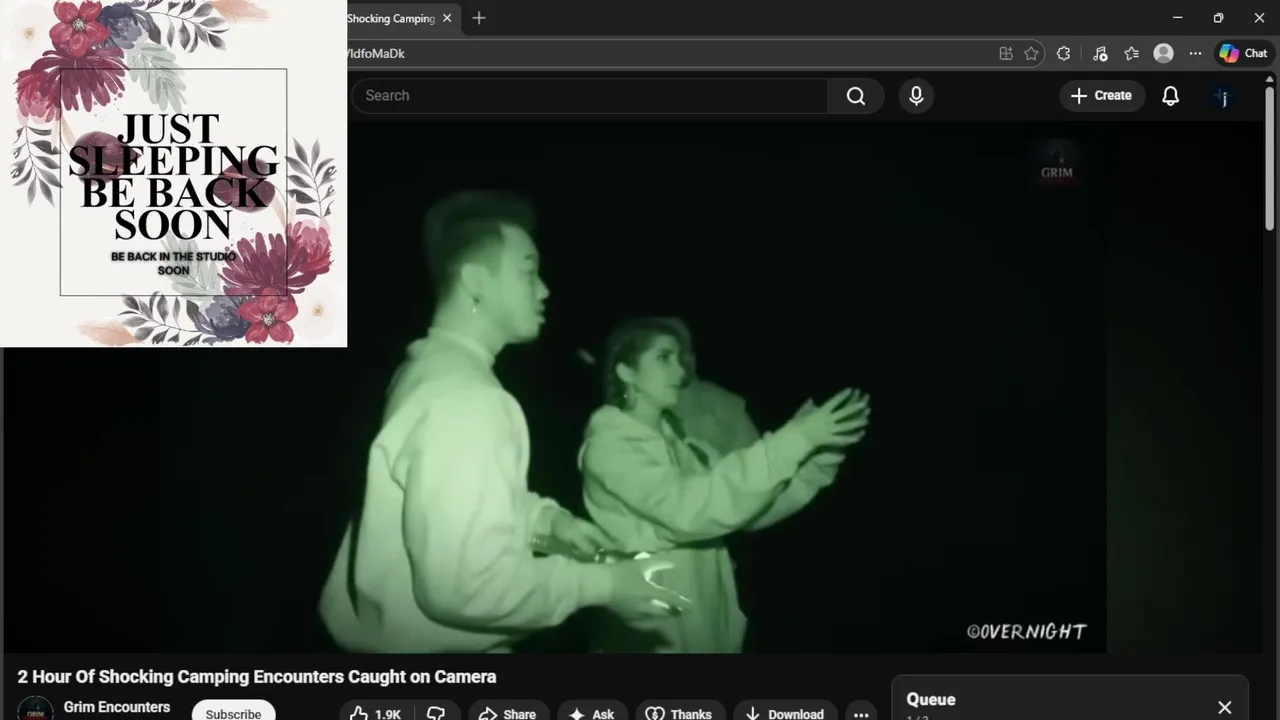Open the browser extensions puzzle icon
Screen dimensions: 1280x720
[1063, 53]
